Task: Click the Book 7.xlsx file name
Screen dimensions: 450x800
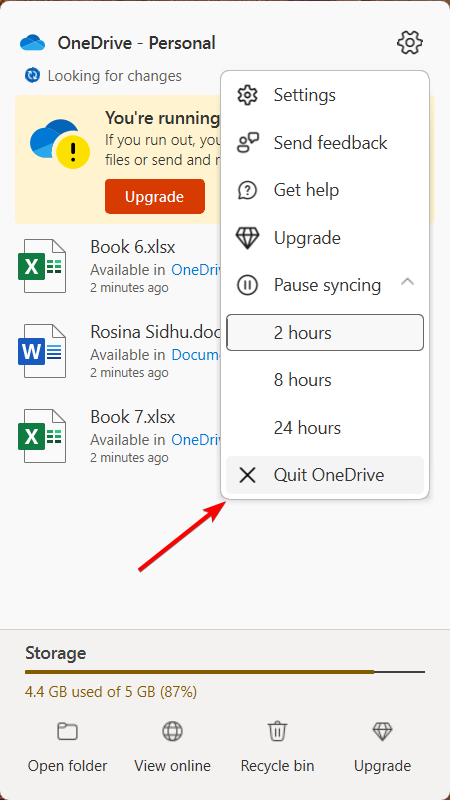Action: pos(133,417)
